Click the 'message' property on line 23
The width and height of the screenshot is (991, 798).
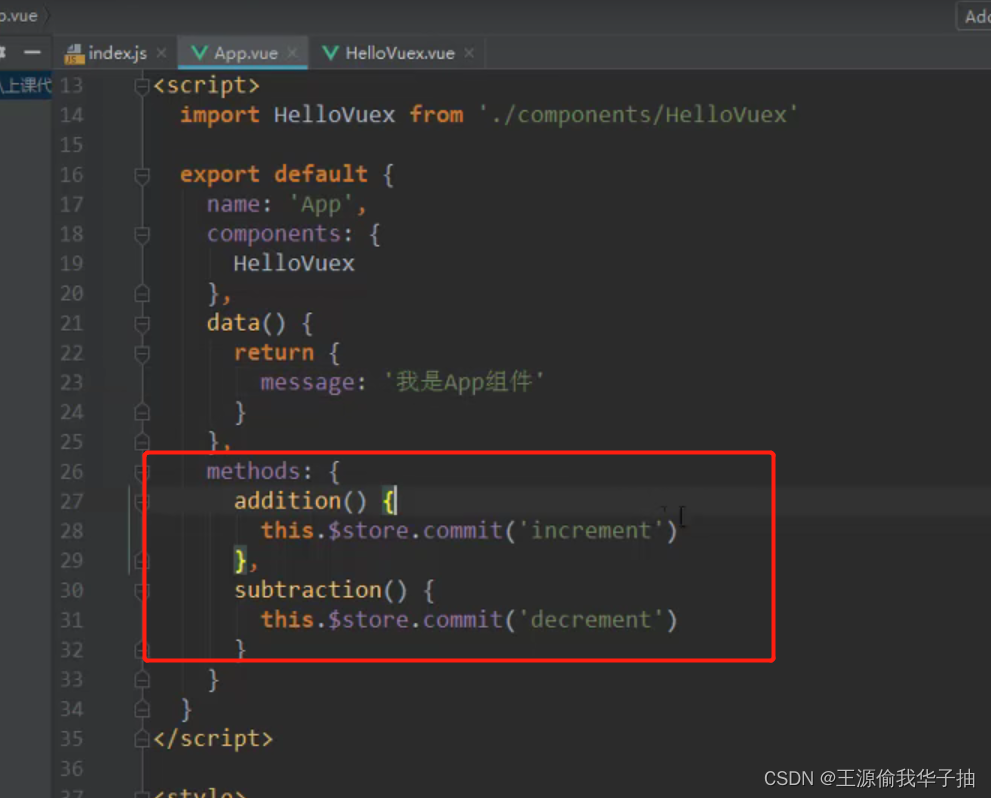point(308,382)
